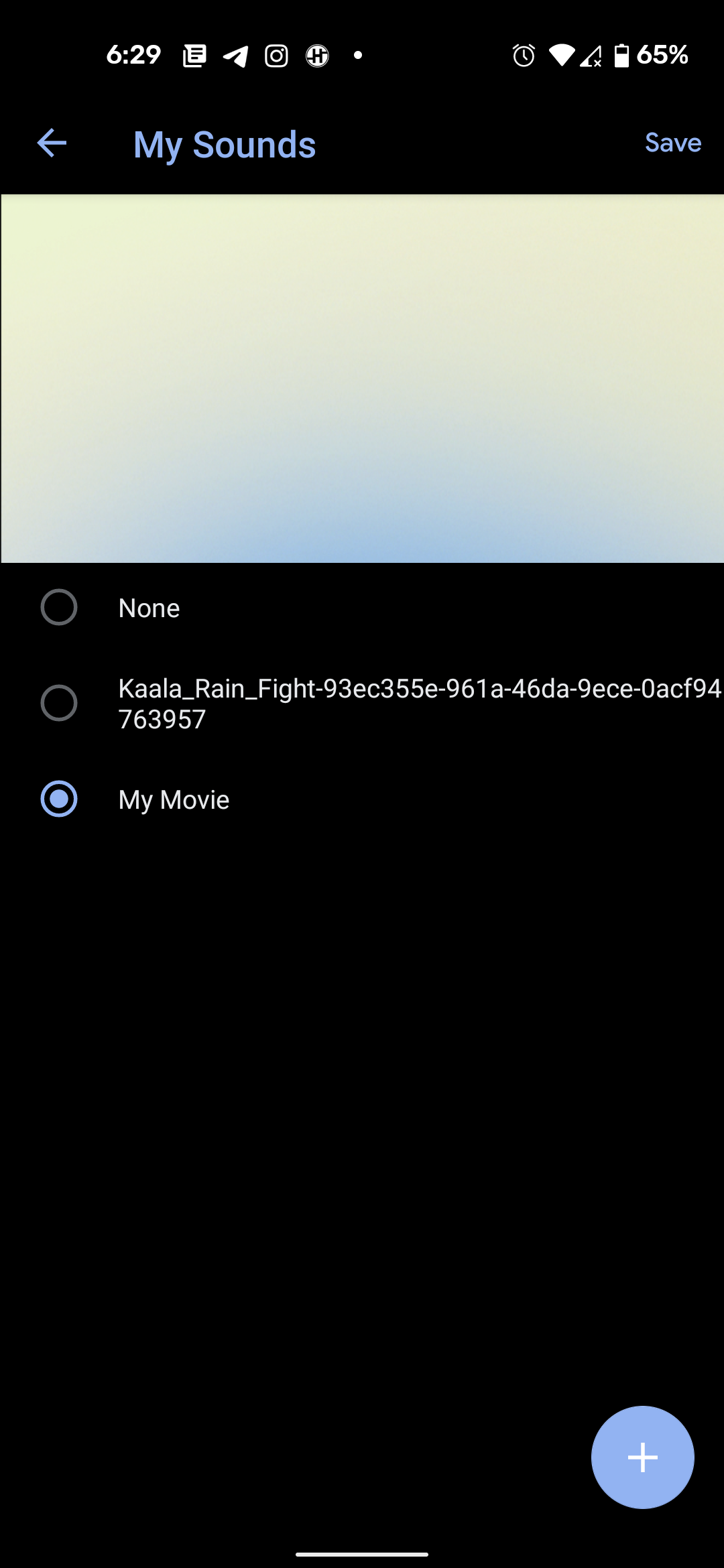Tap the Kaala_Rain_Fight sound name
The width and height of the screenshot is (724, 1568).
pos(419,704)
